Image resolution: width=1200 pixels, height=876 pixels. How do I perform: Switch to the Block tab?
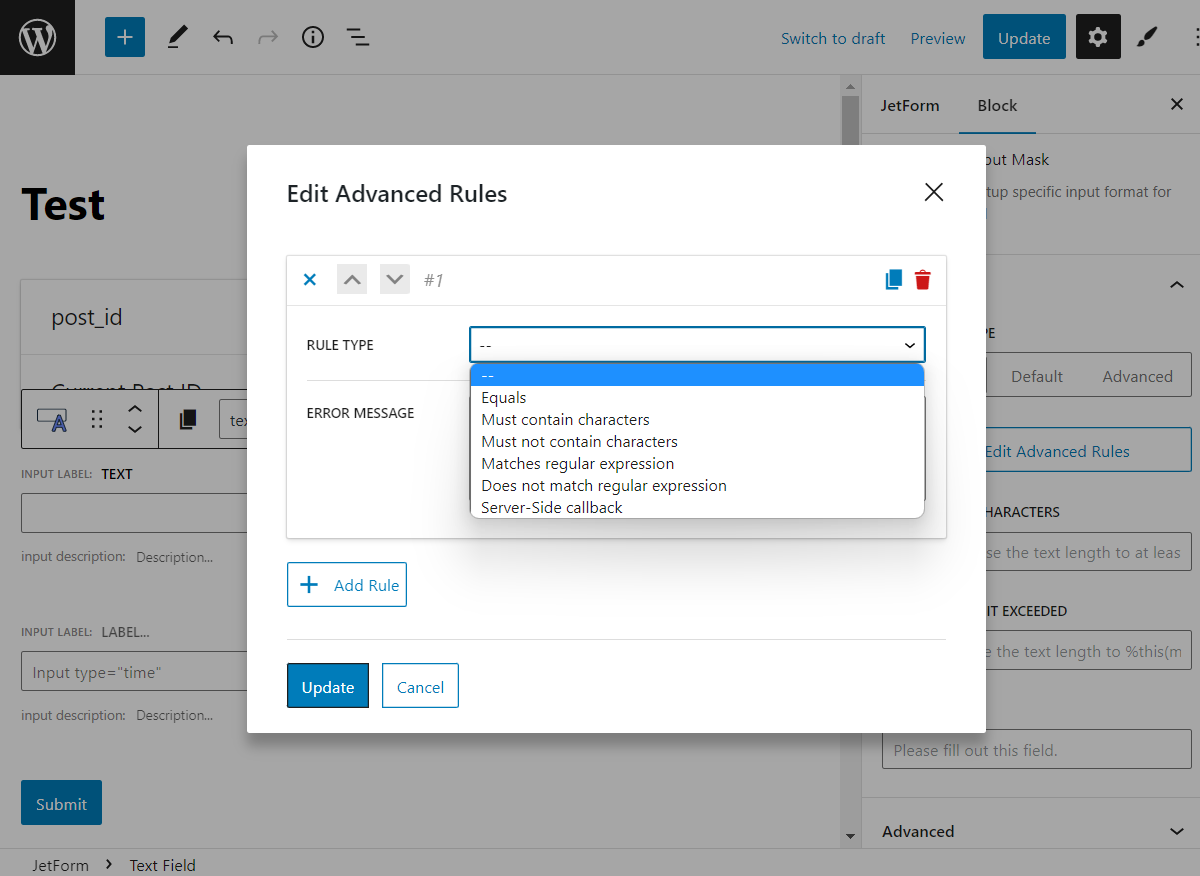996,105
